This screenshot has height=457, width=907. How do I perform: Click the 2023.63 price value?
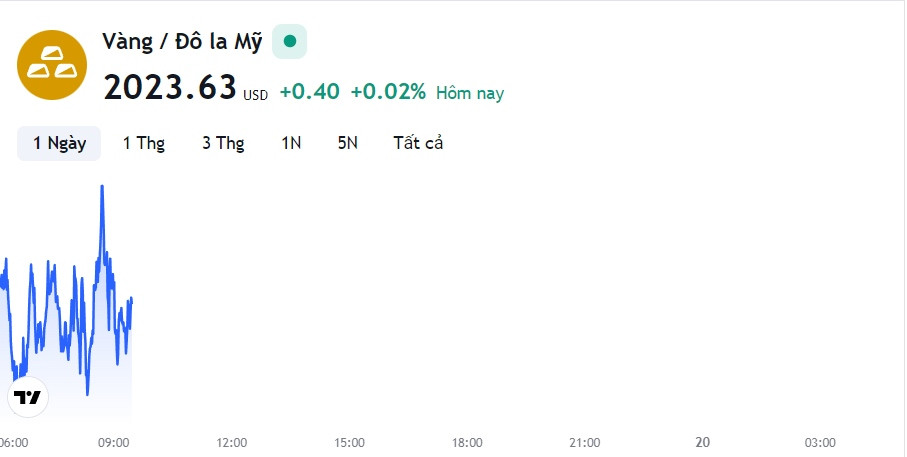click(170, 88)
